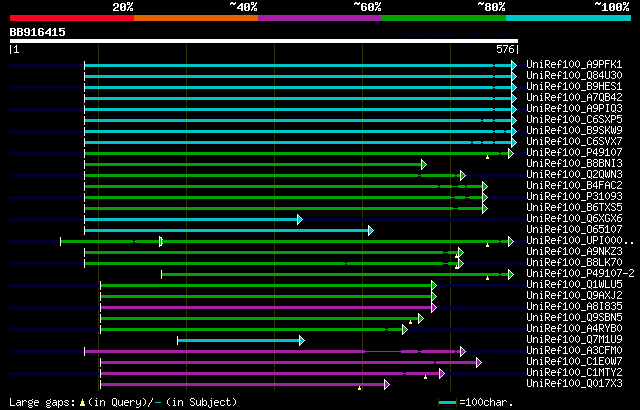Select the UniRef100_C1MTY2 label
This screenshot has height=410, width=640.
pos(574,373)
